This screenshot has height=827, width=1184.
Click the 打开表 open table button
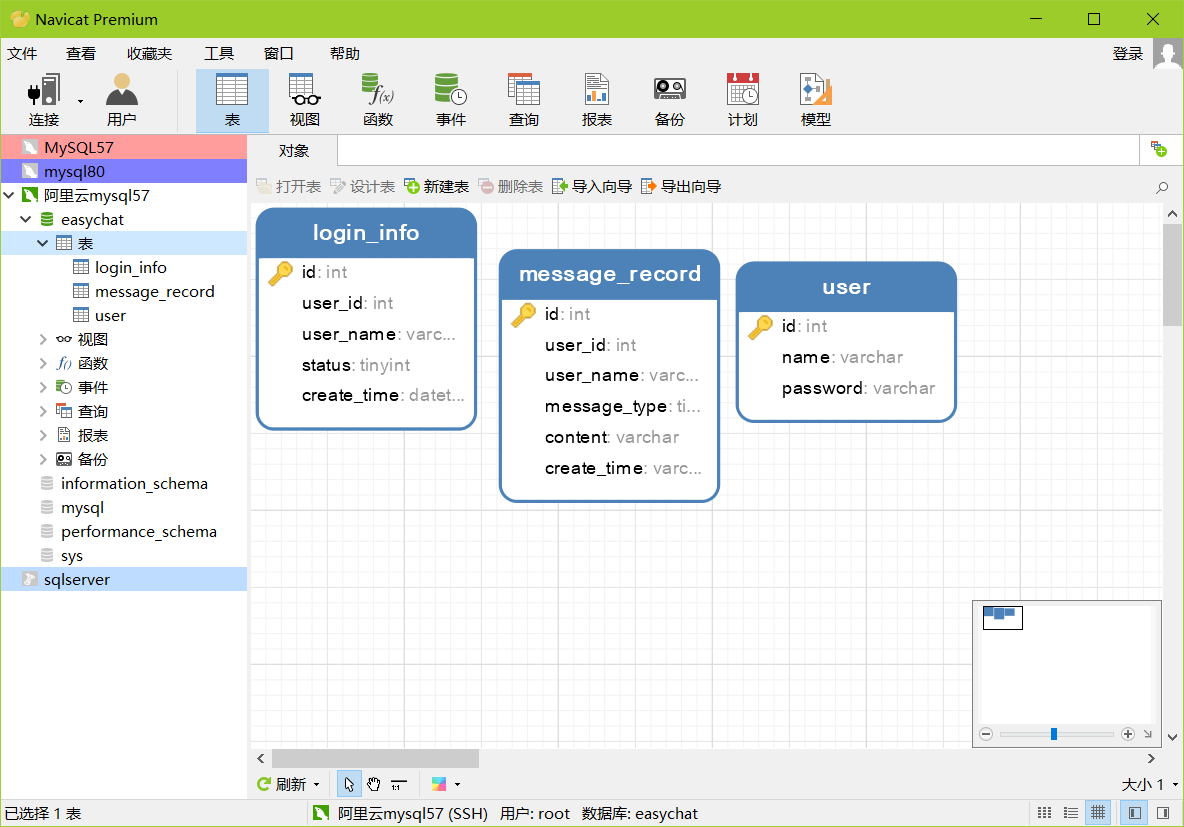click(288, 187)
